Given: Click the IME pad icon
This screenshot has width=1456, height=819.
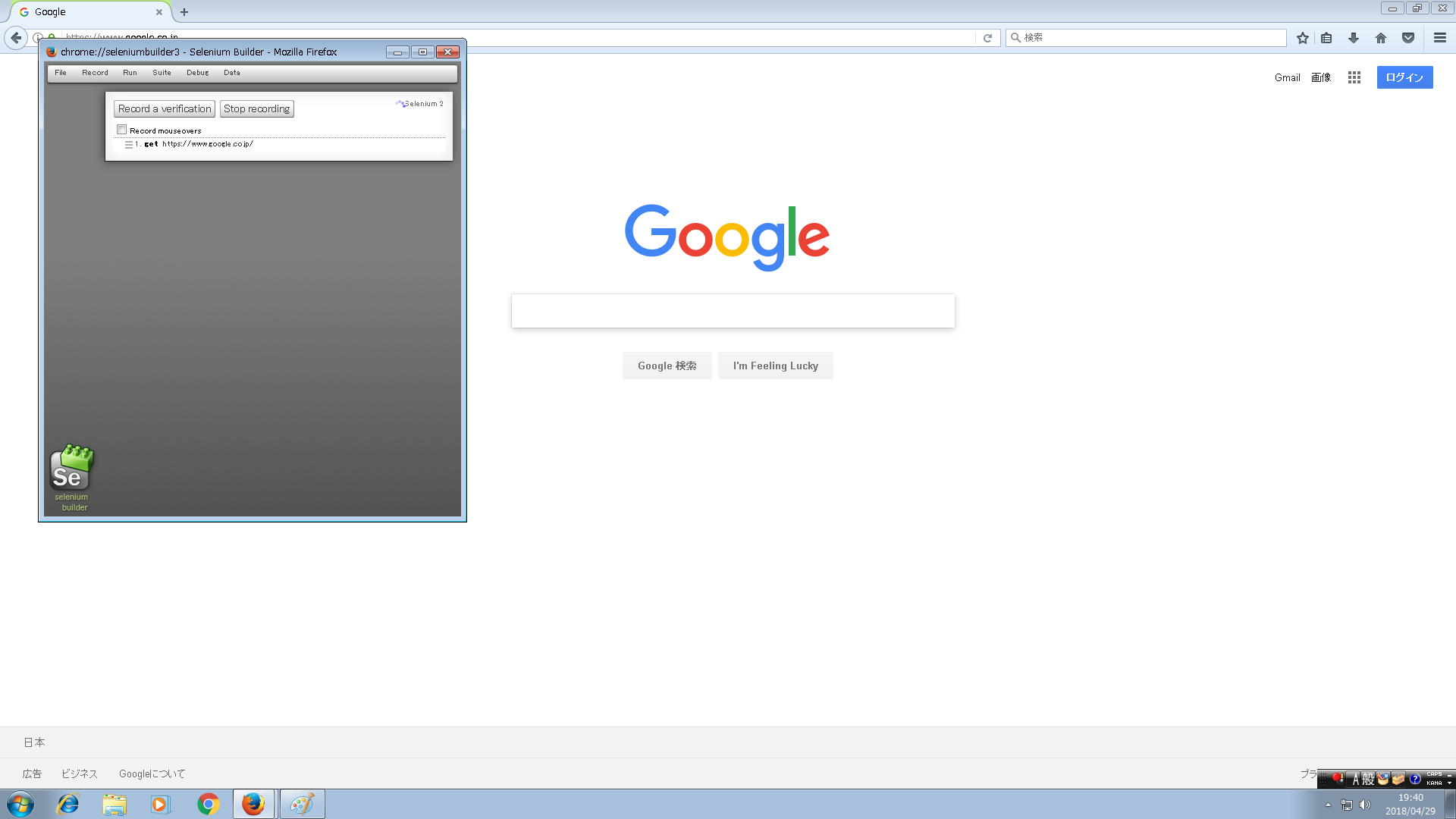Looking at the screenshot, I should (1383, 779).
